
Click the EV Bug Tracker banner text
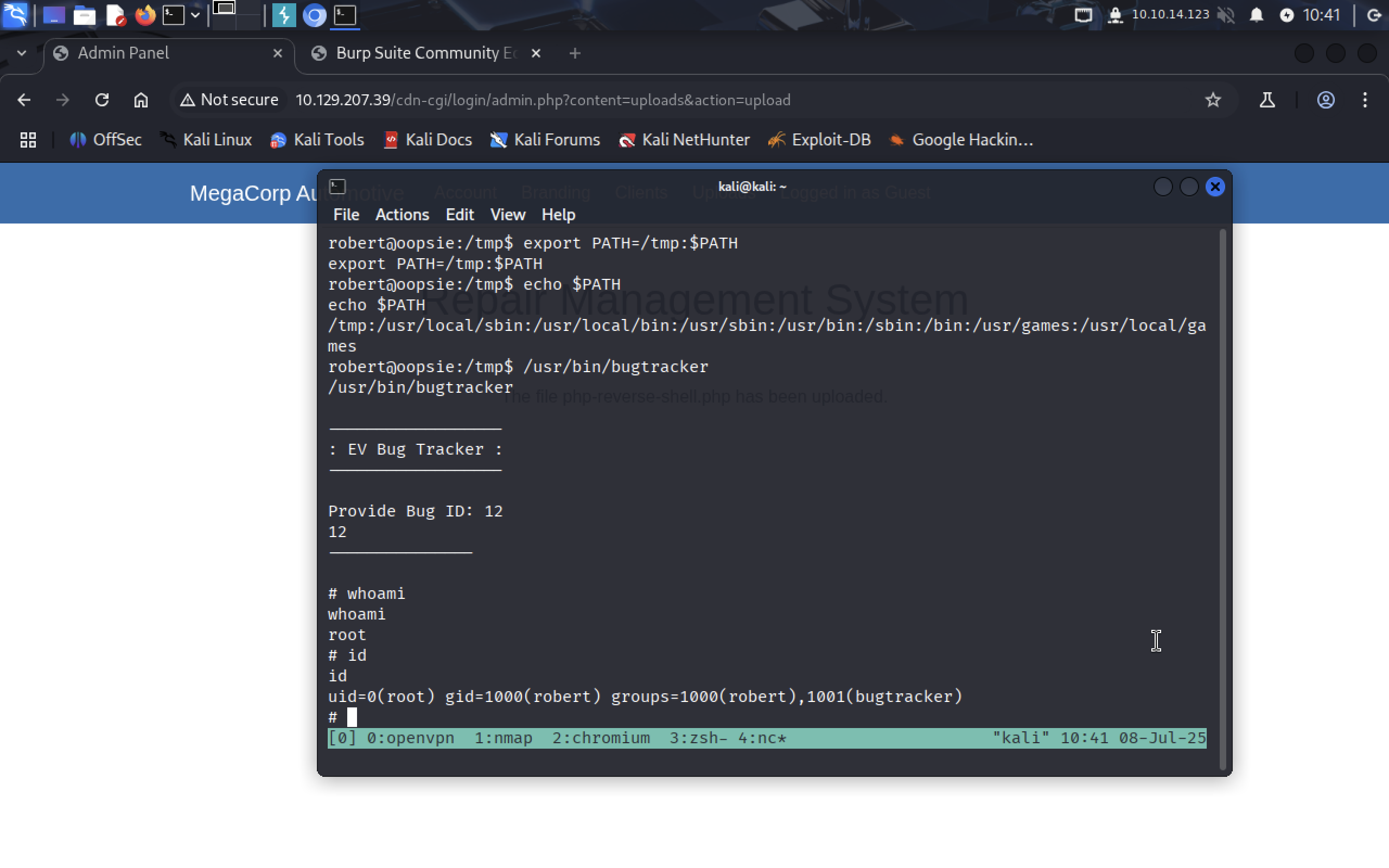(416, 450)
